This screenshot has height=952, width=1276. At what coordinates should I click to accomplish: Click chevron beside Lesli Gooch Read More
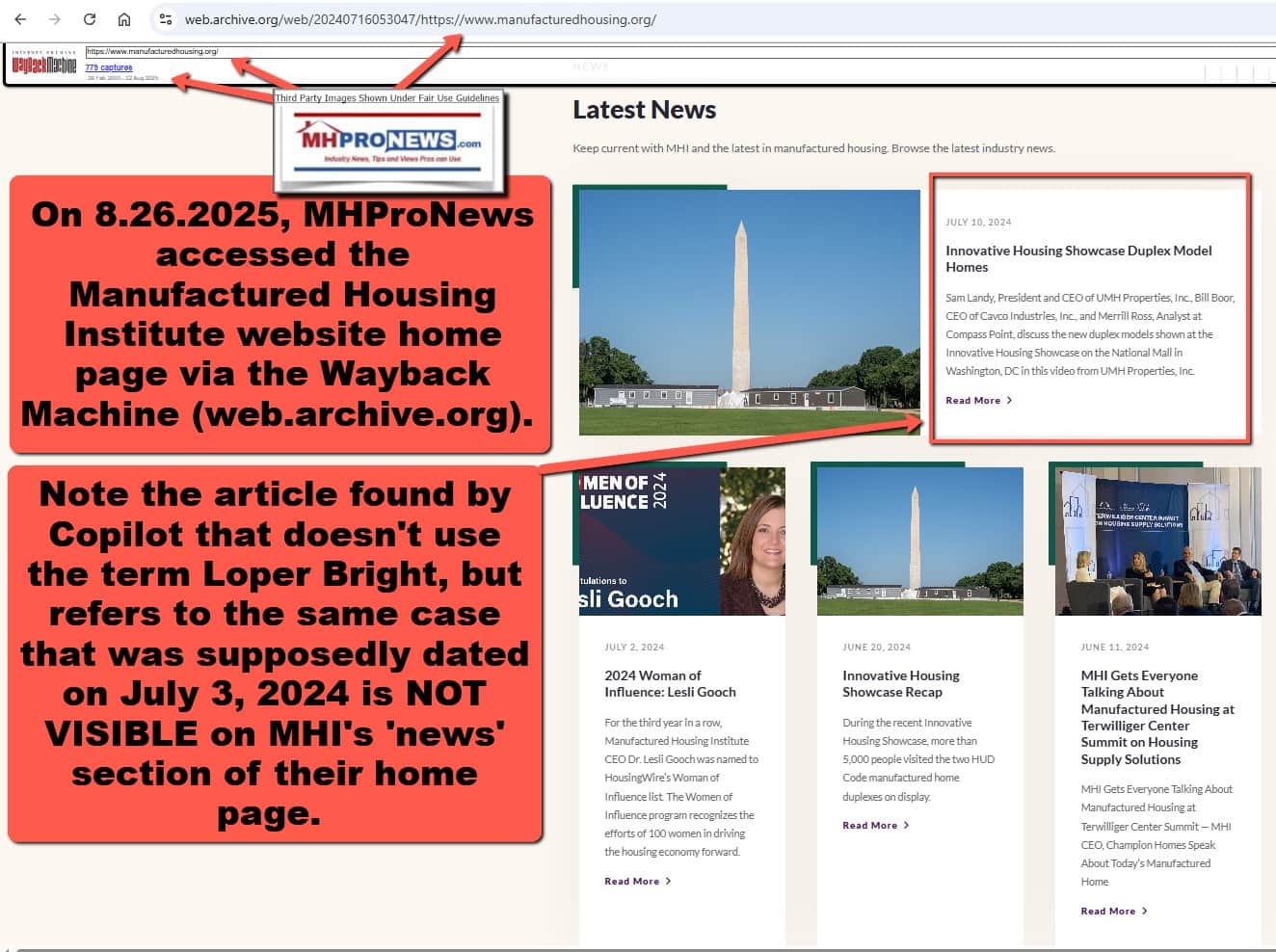668,881
